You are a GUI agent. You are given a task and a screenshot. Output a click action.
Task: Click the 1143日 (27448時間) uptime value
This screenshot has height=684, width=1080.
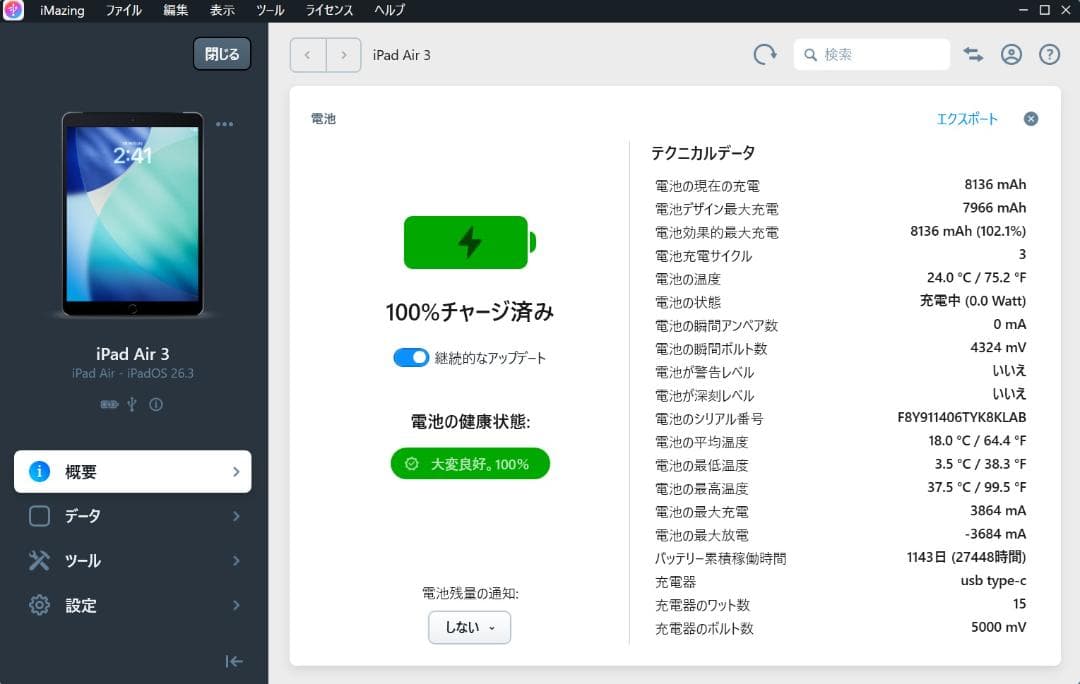click(966, 557)
